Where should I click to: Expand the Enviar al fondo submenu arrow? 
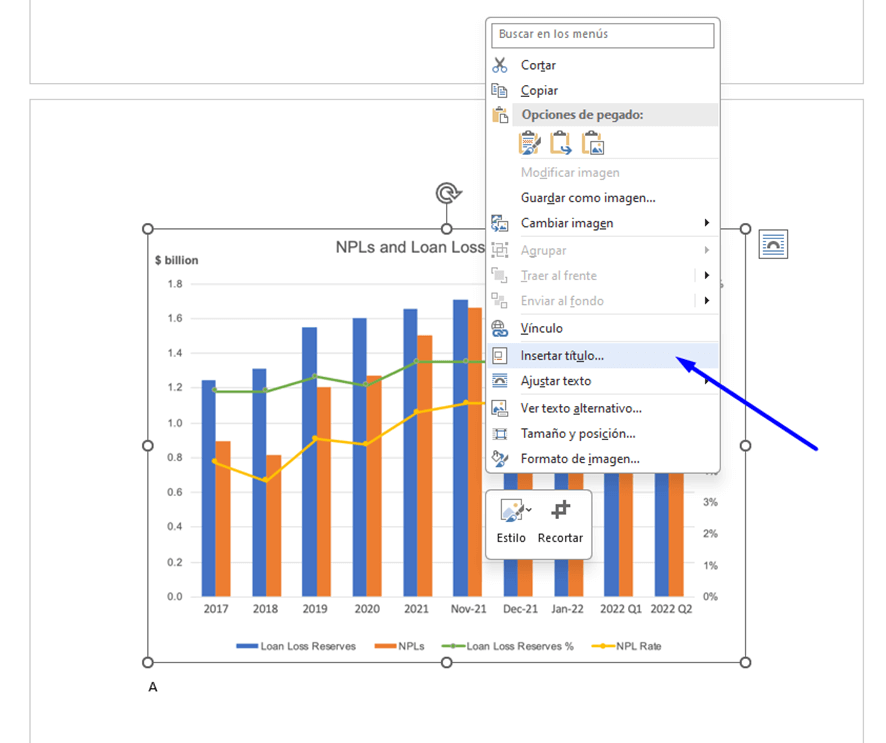[706, 301]
